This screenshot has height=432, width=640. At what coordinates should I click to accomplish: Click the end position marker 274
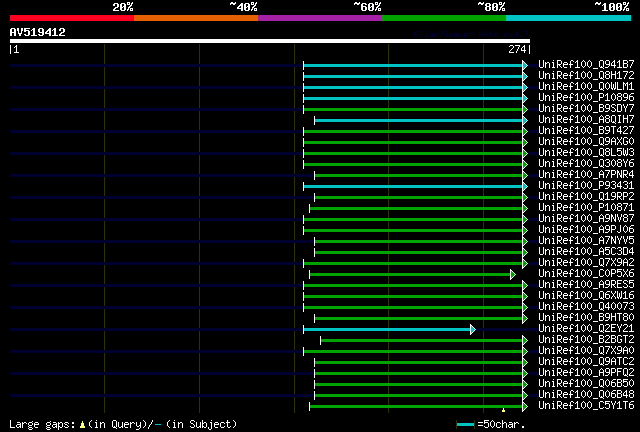coord(517,49)
